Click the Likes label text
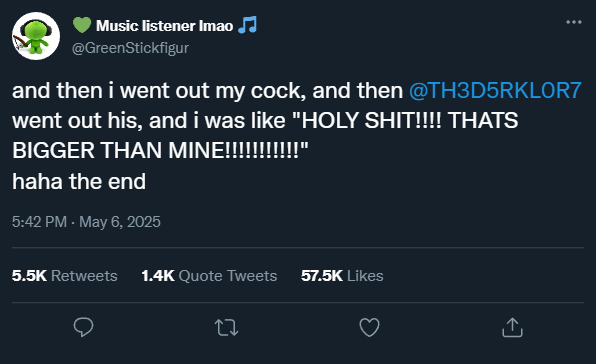 (x=365, y=275)
